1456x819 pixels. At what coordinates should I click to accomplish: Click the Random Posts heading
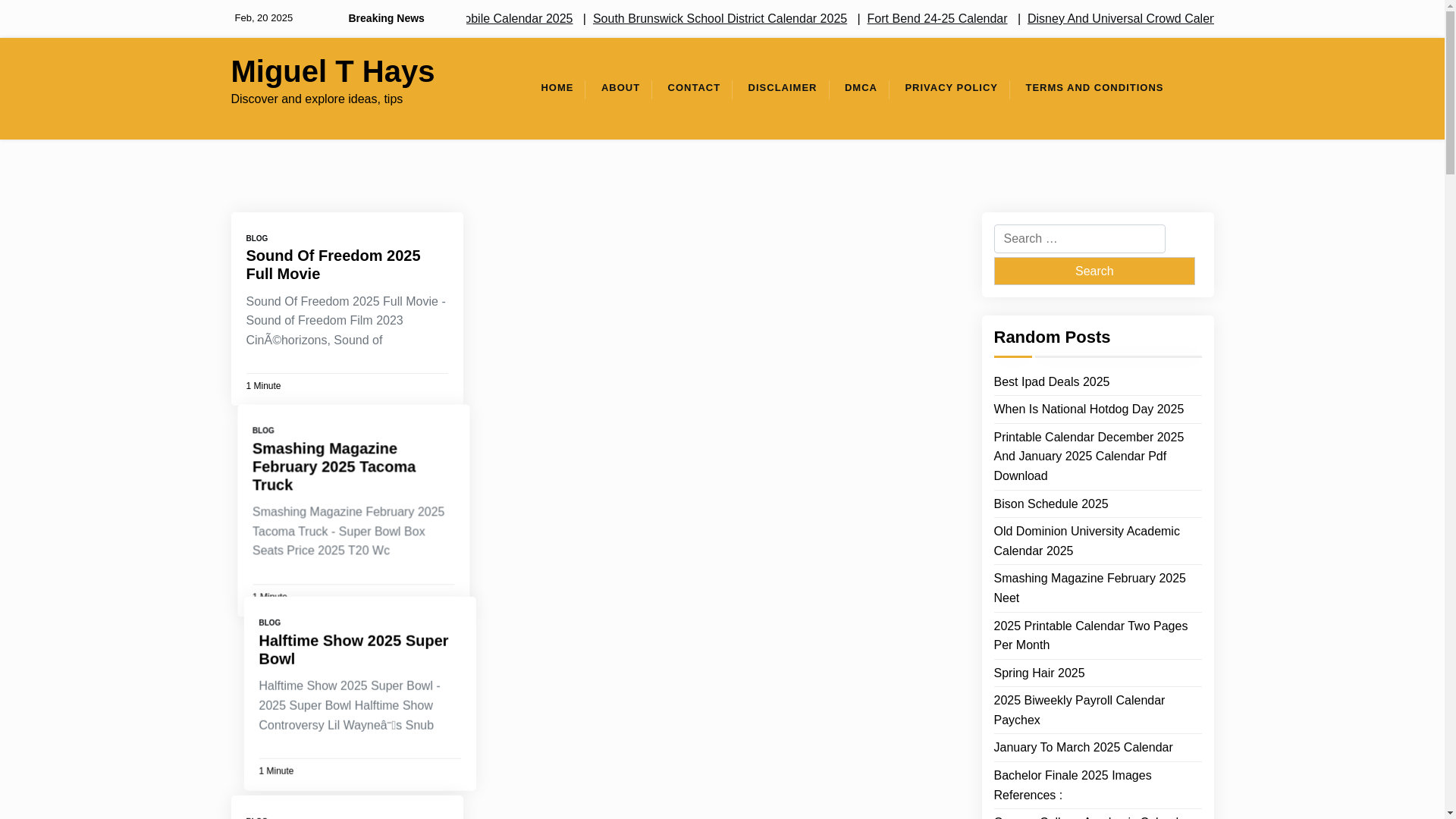pos(1051,337)
